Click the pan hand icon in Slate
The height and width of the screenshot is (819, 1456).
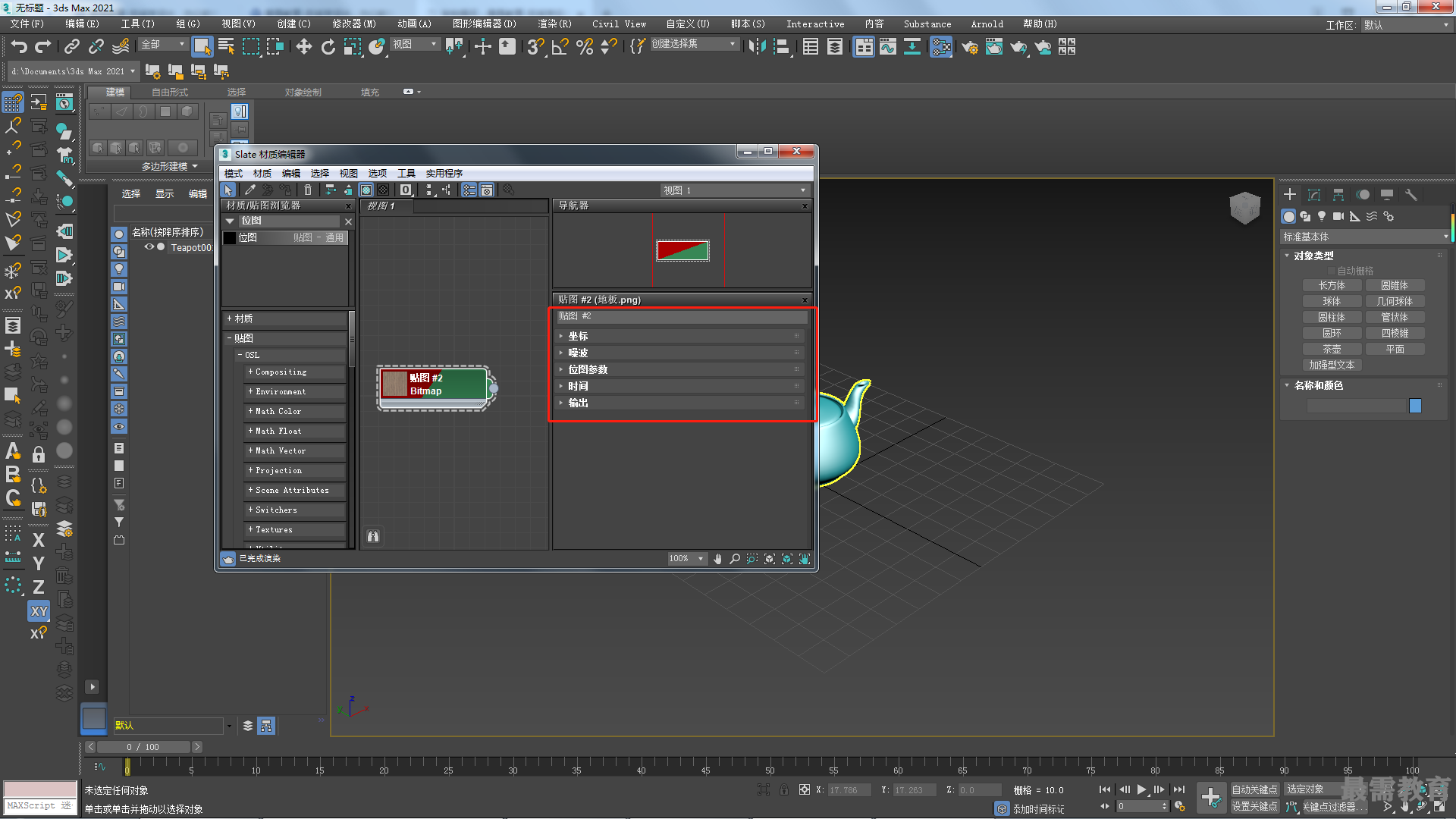pyautogui.click(x=717, y=559)
